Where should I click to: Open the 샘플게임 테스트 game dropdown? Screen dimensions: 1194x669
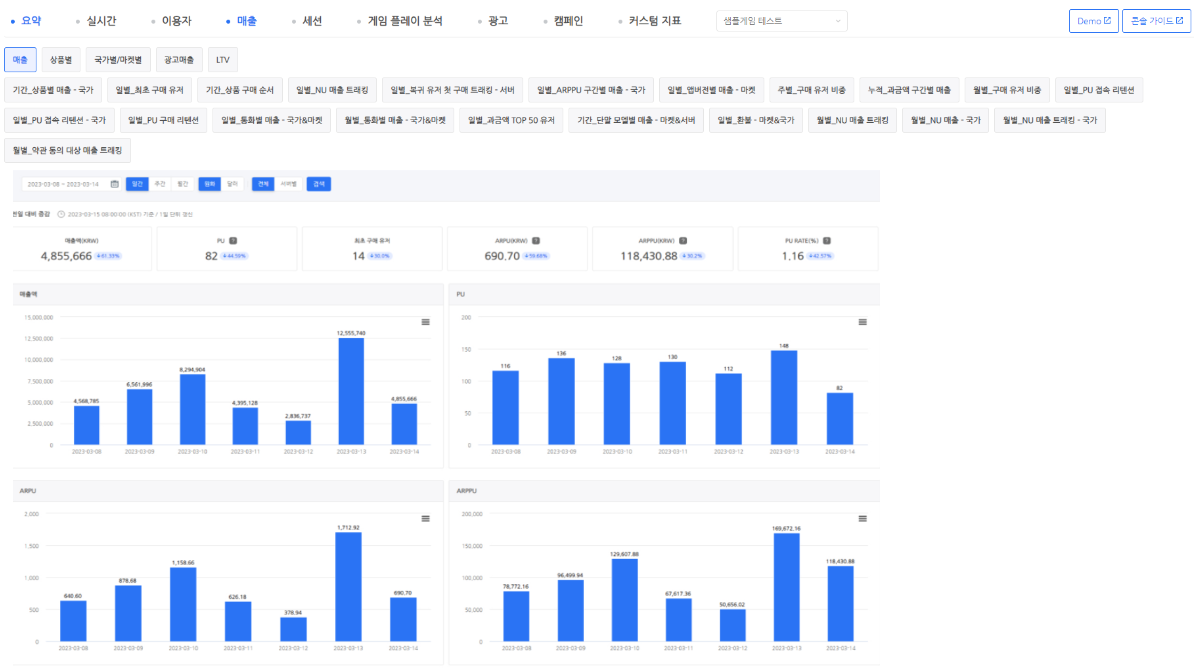click(x=781, y=21)
